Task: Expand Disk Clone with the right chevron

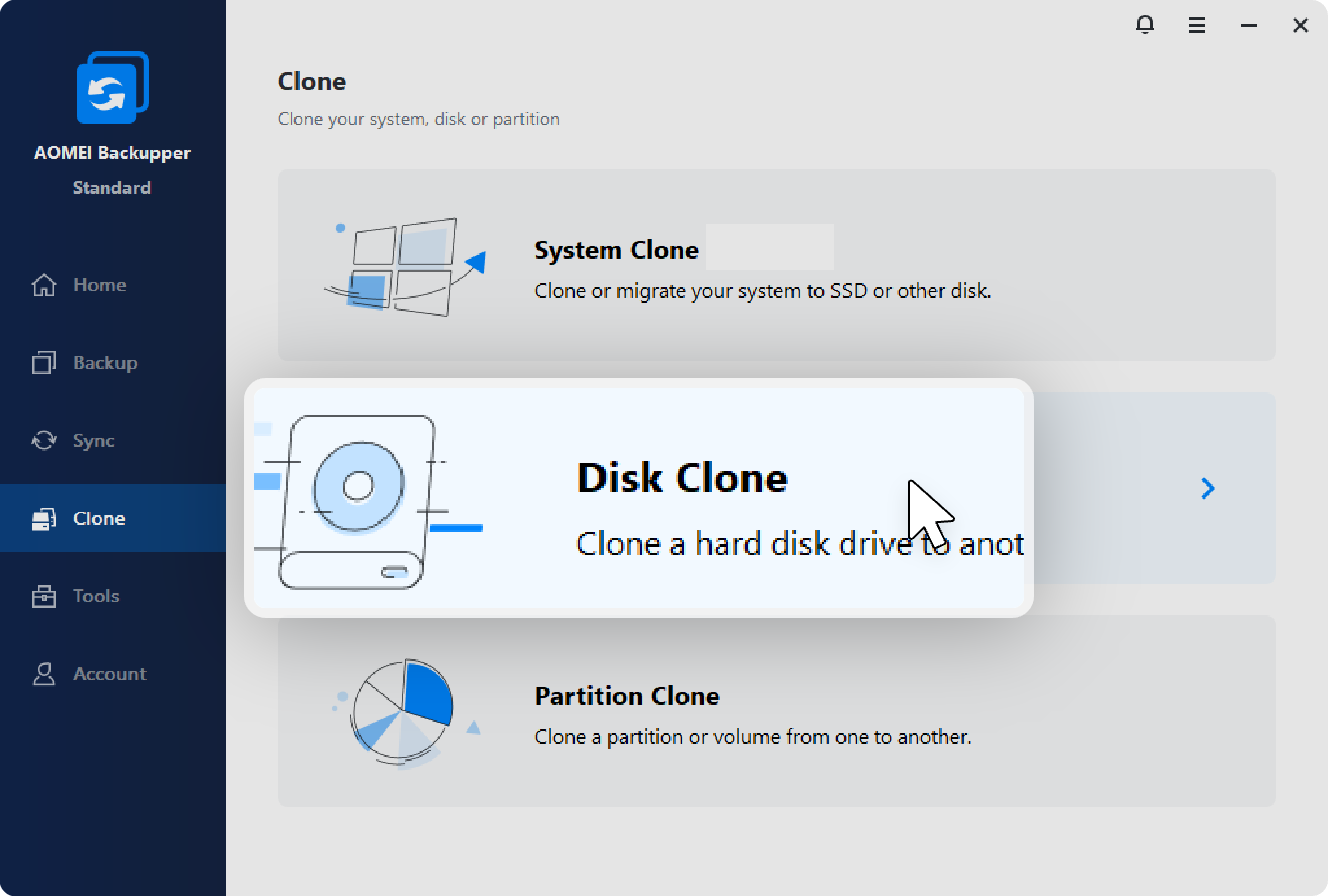Action: coord(1208,488)
